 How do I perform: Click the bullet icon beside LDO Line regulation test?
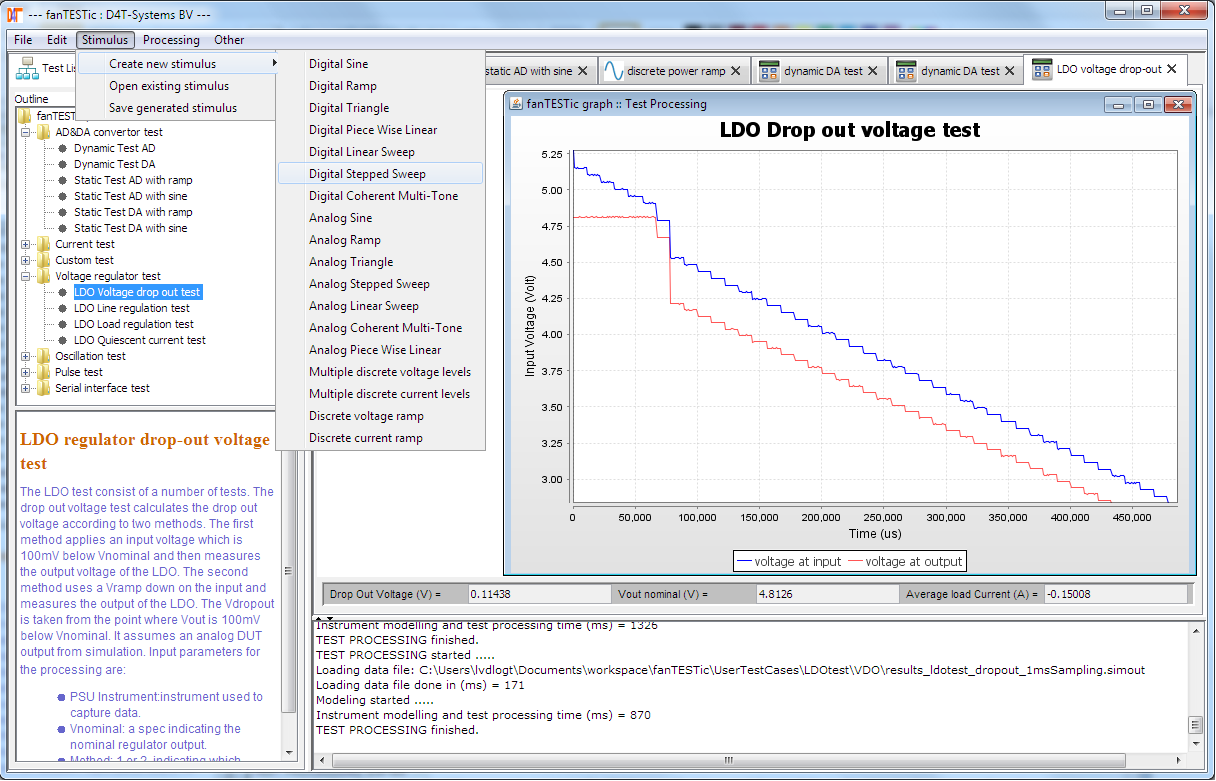[x=62, y=308]
